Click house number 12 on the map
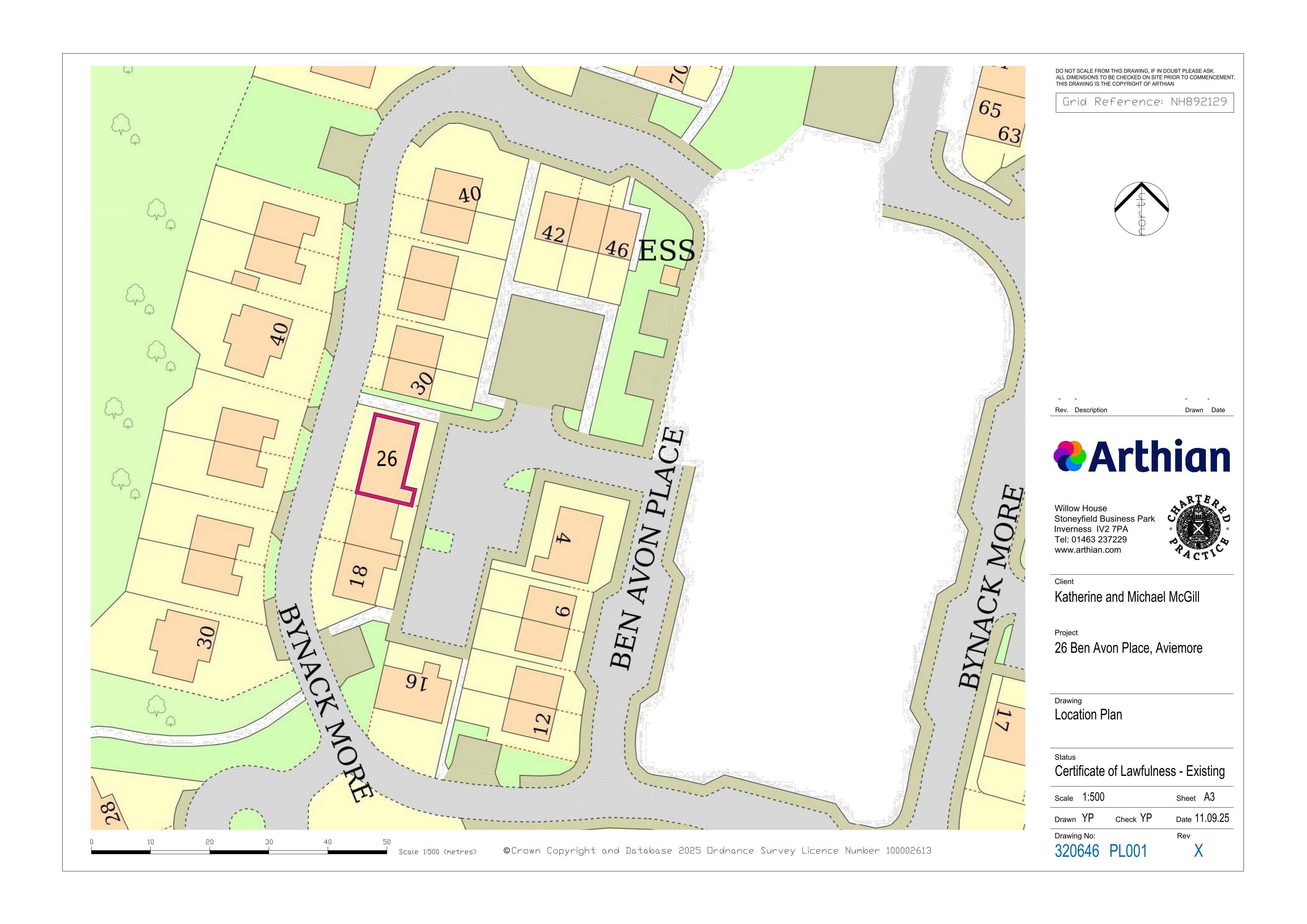The height and width of the screenshot is (924, 1307). (541, 724)
